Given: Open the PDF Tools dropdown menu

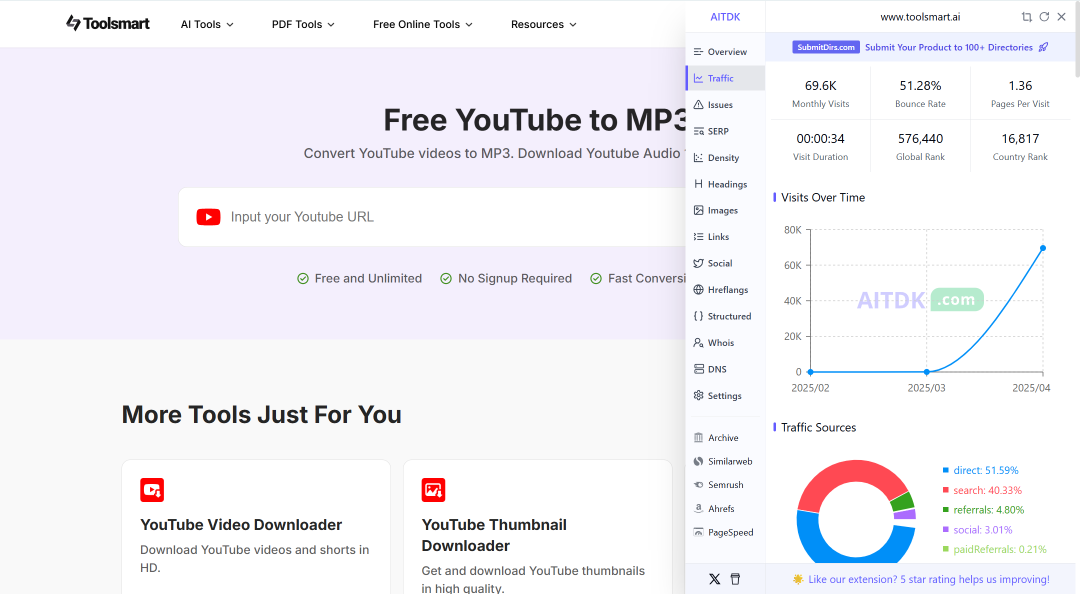Looking at the screenshot, I should pyautogui.click(x=303, y=24).
